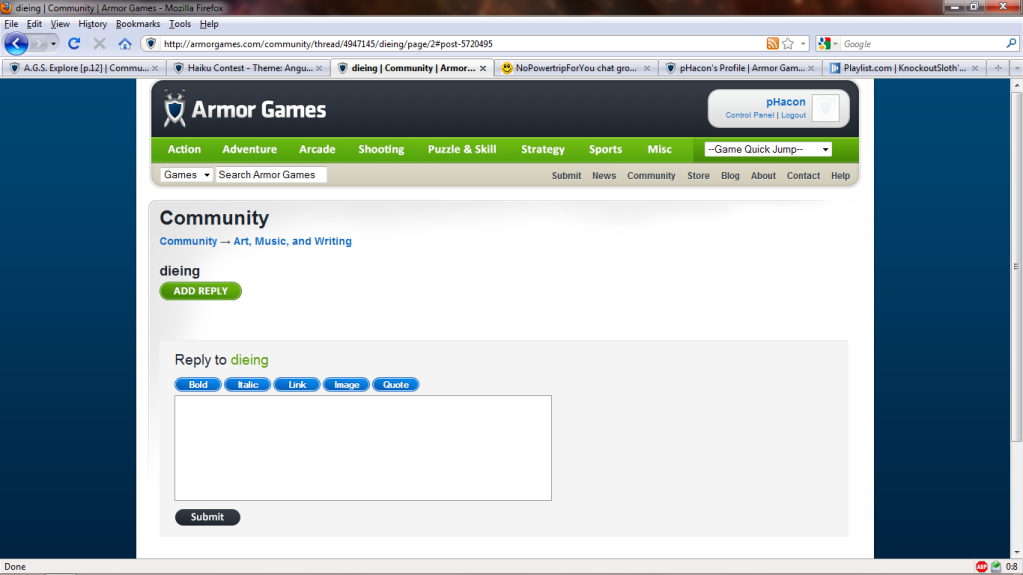Open the Puzzle & Skill category
This screenshot has width=1023, height=575.
(462, 149)
